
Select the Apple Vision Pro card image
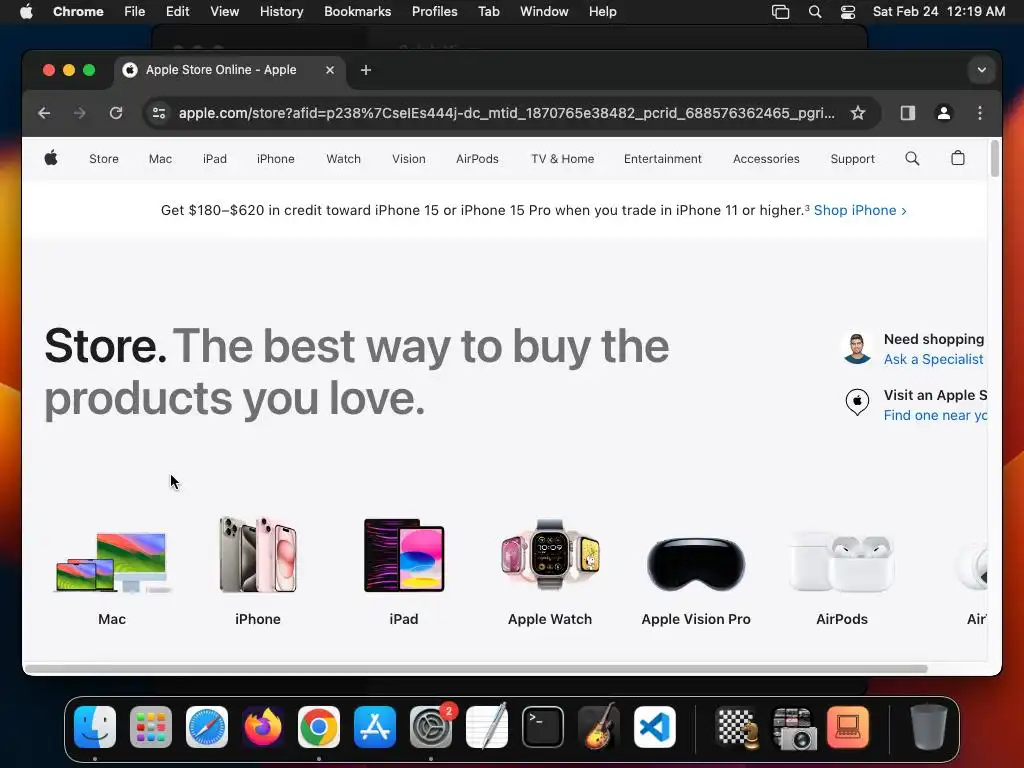pos(696,564)
